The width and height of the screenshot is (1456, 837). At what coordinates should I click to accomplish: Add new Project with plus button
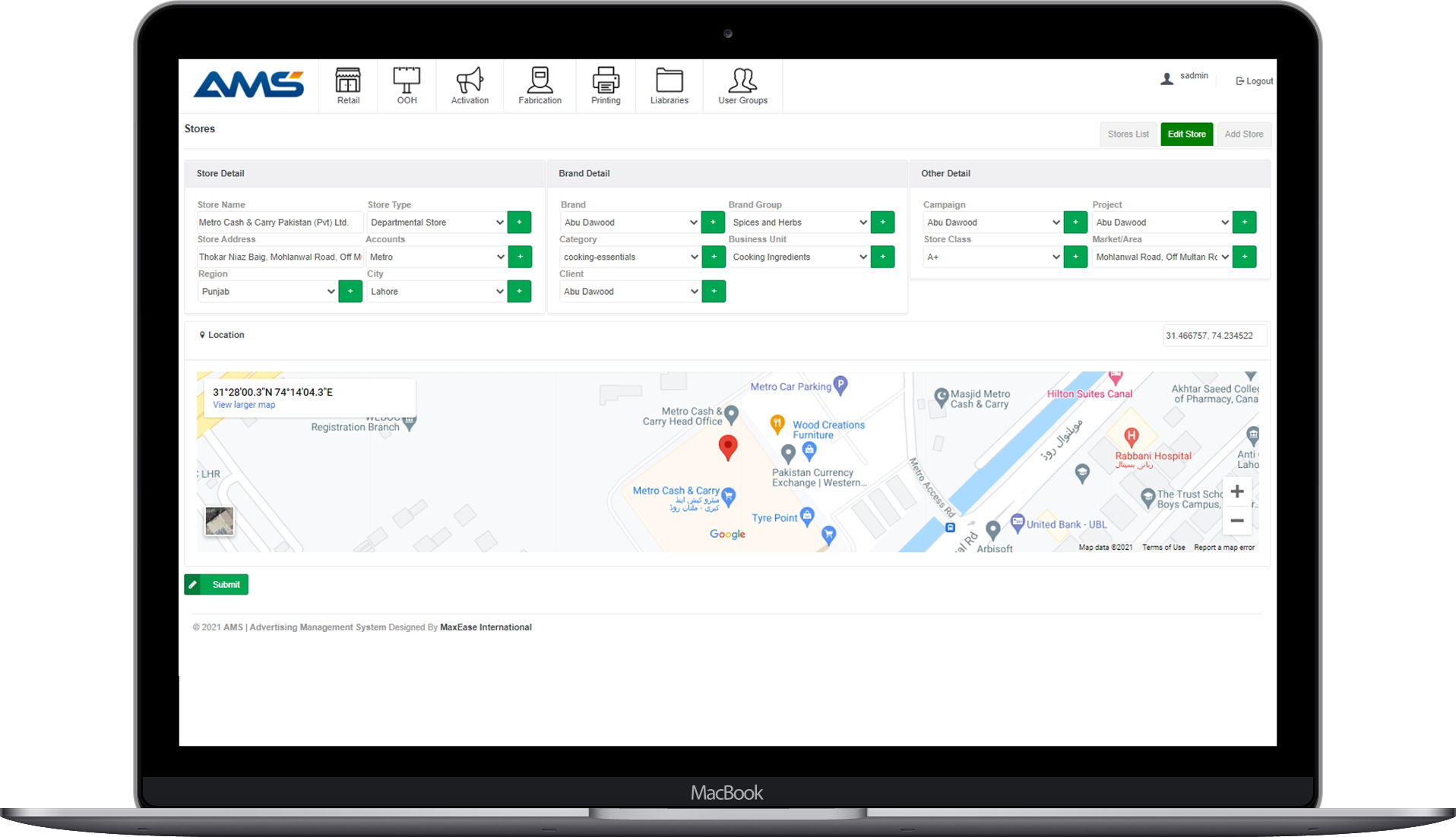pyautogui.click(x=1244, y=223)
